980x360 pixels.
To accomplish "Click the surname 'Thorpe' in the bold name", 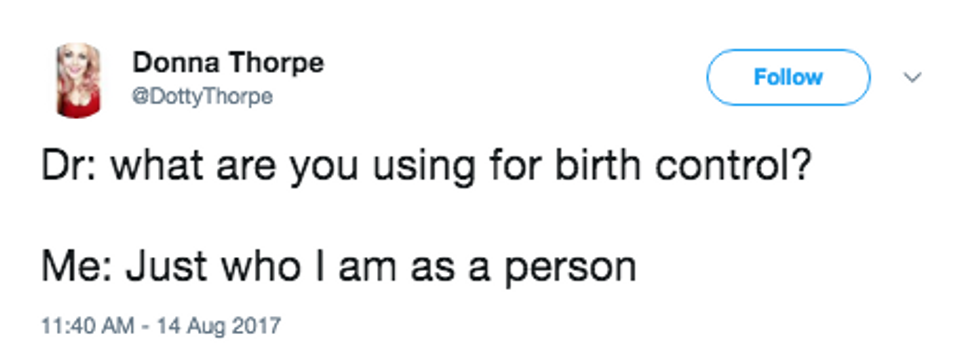I will (276, 63).
